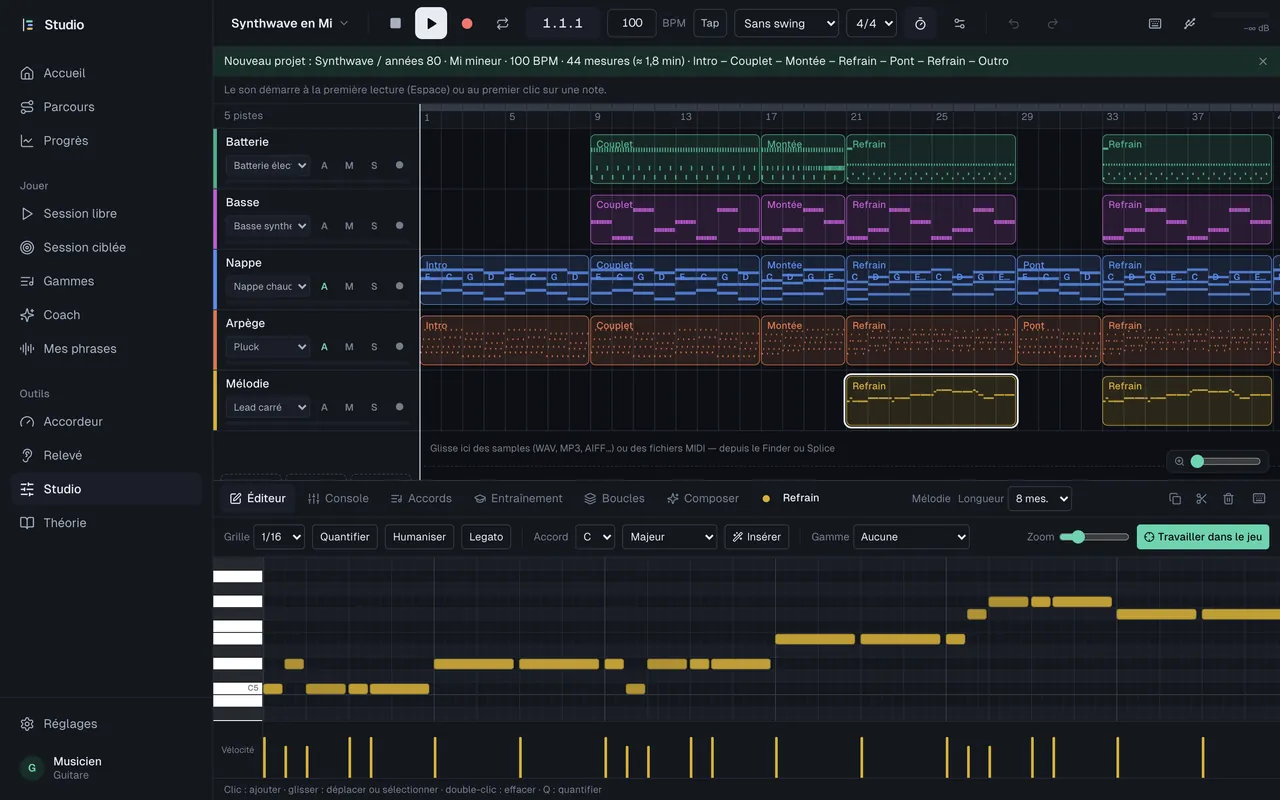Toggle automation A on Nappe track
Screen dimensions: 1280x800
(324, 286)
